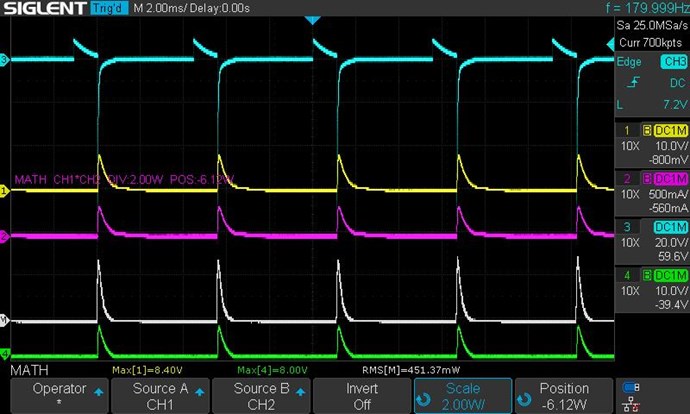Click the Scale knob rotate icon
Viewport: 690px width, 414px height.
[x=423, y=399]
